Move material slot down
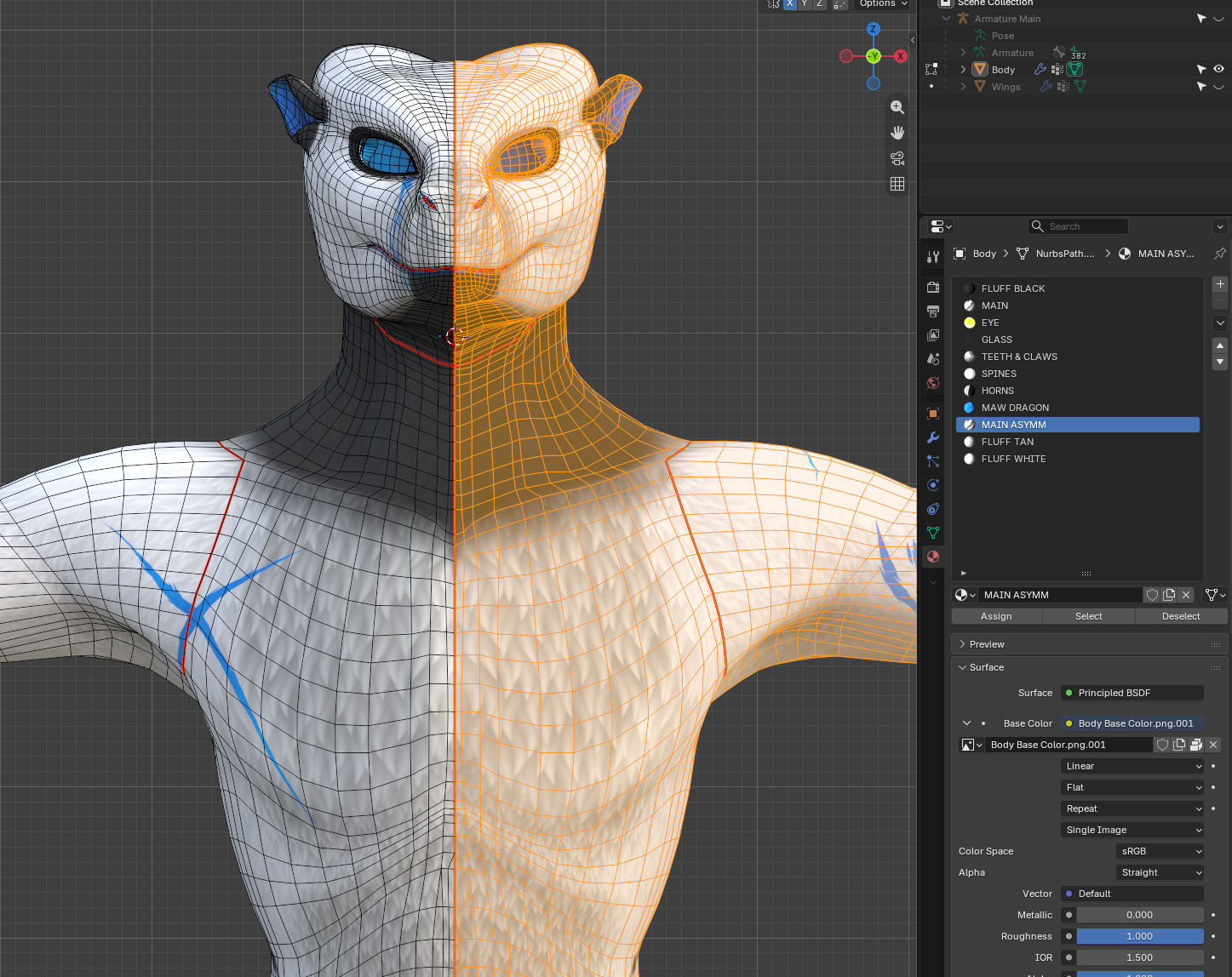The height and width of the screenshot is (977, 1232). point(1220,362)
